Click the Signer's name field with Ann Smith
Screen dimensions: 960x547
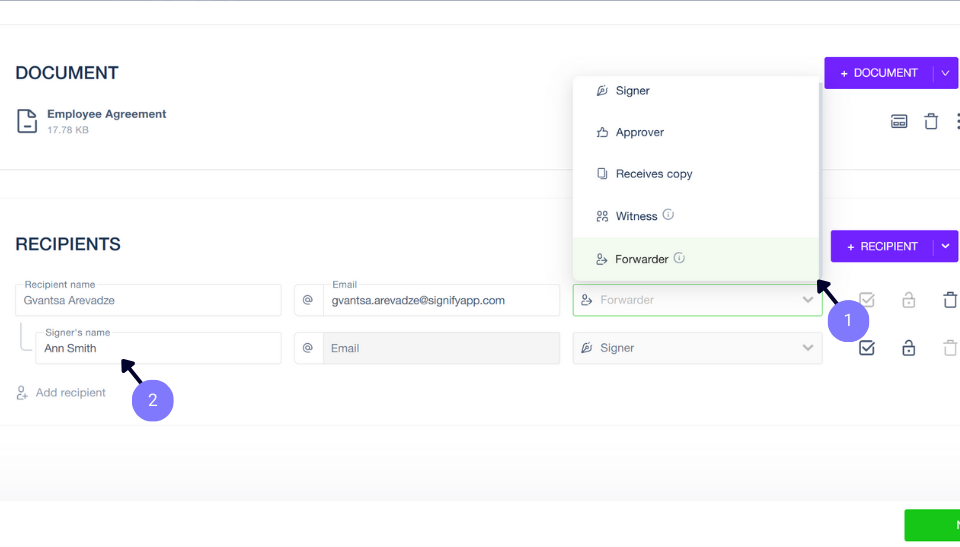[159, 348]
